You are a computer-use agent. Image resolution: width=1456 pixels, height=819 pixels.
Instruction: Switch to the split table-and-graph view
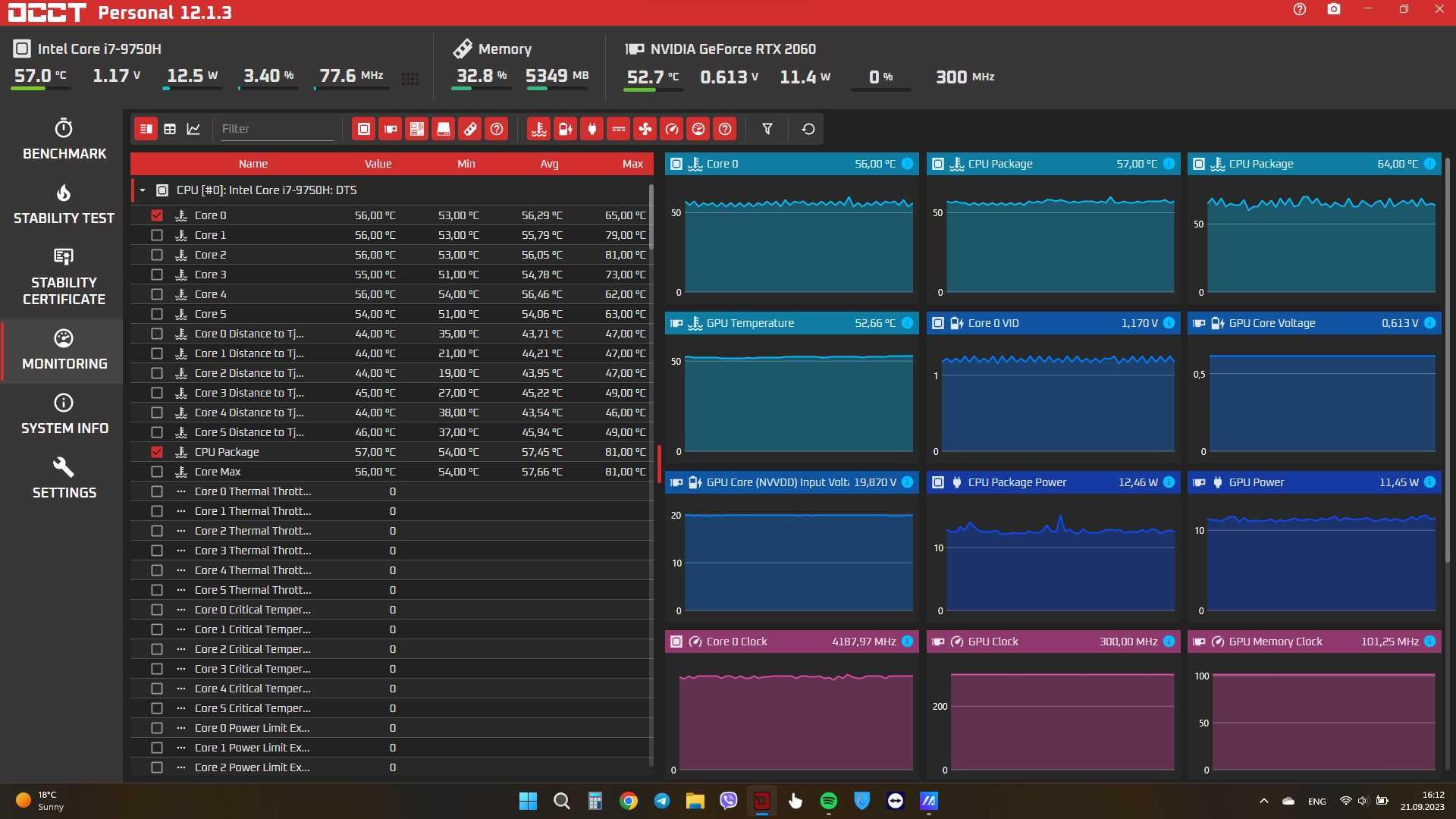click(146, 129)
